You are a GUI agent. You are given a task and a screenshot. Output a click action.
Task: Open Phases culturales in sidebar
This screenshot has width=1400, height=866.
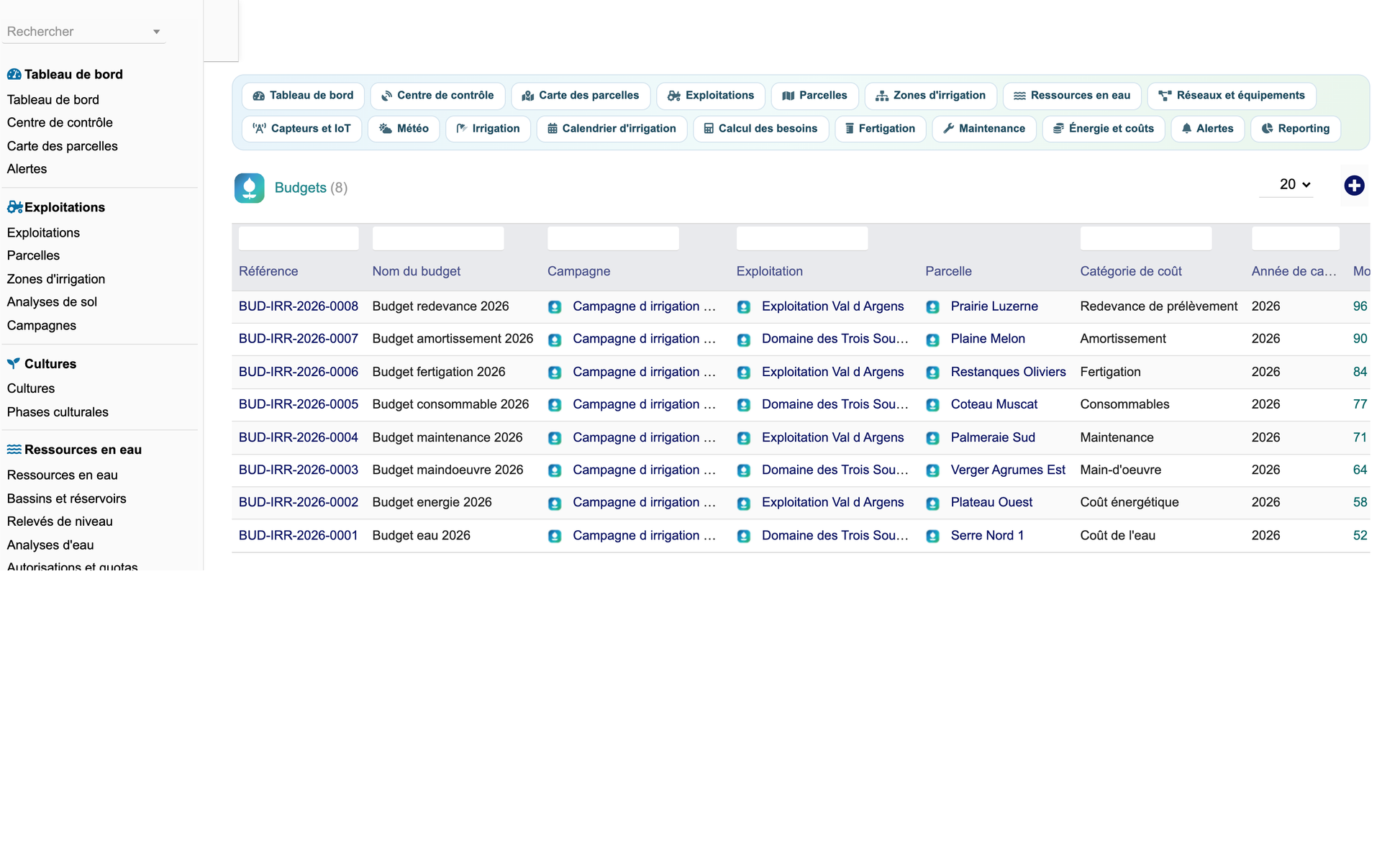[x=58, y=412]
